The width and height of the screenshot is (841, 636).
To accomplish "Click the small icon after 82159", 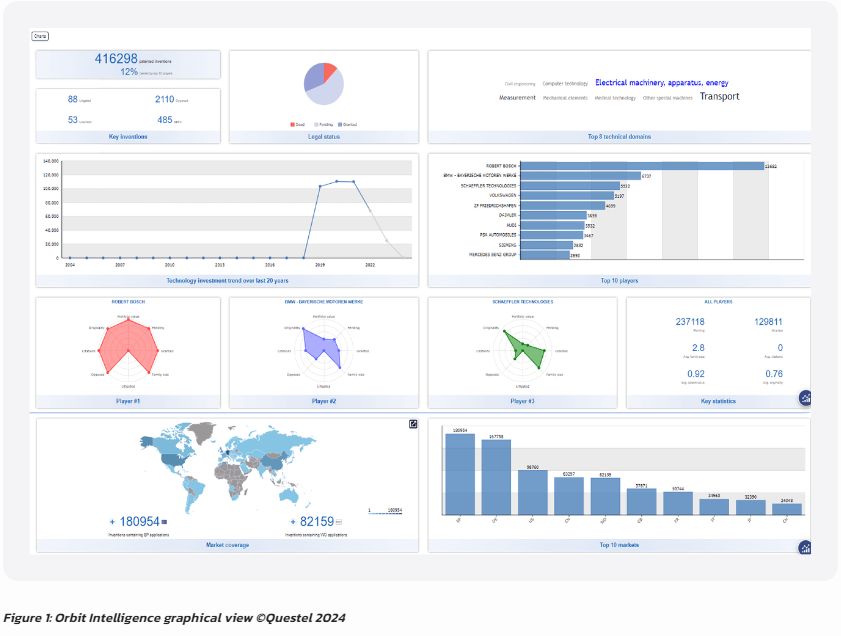I will (x=338, y=522).
